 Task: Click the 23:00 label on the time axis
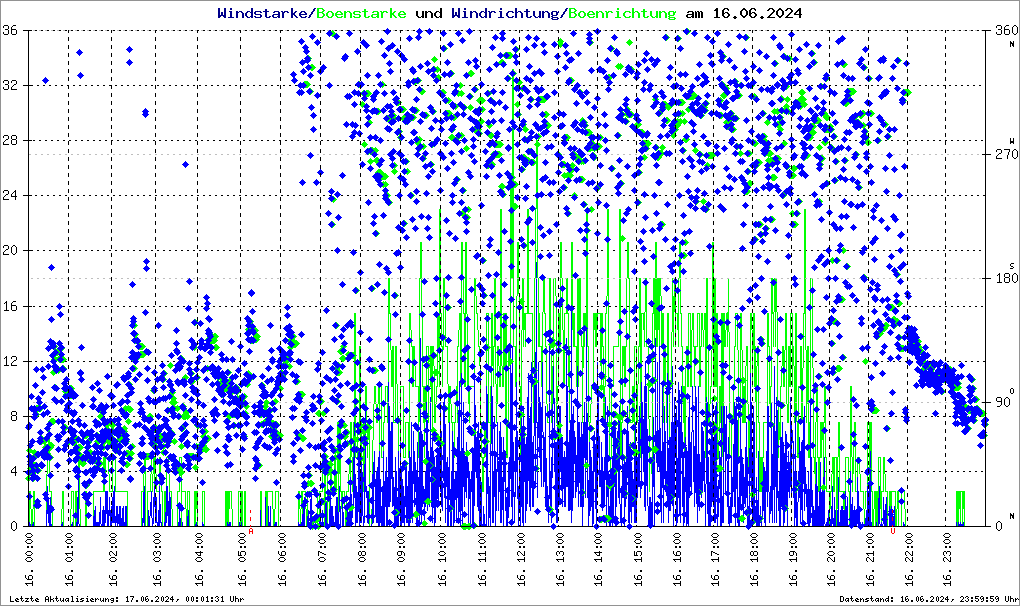click(947, 564)
